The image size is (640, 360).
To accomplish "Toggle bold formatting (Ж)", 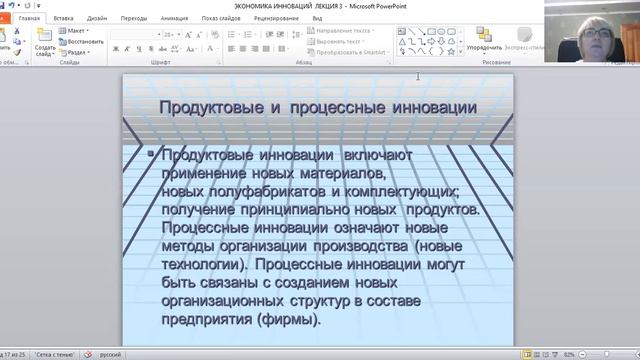I will 116,49.
